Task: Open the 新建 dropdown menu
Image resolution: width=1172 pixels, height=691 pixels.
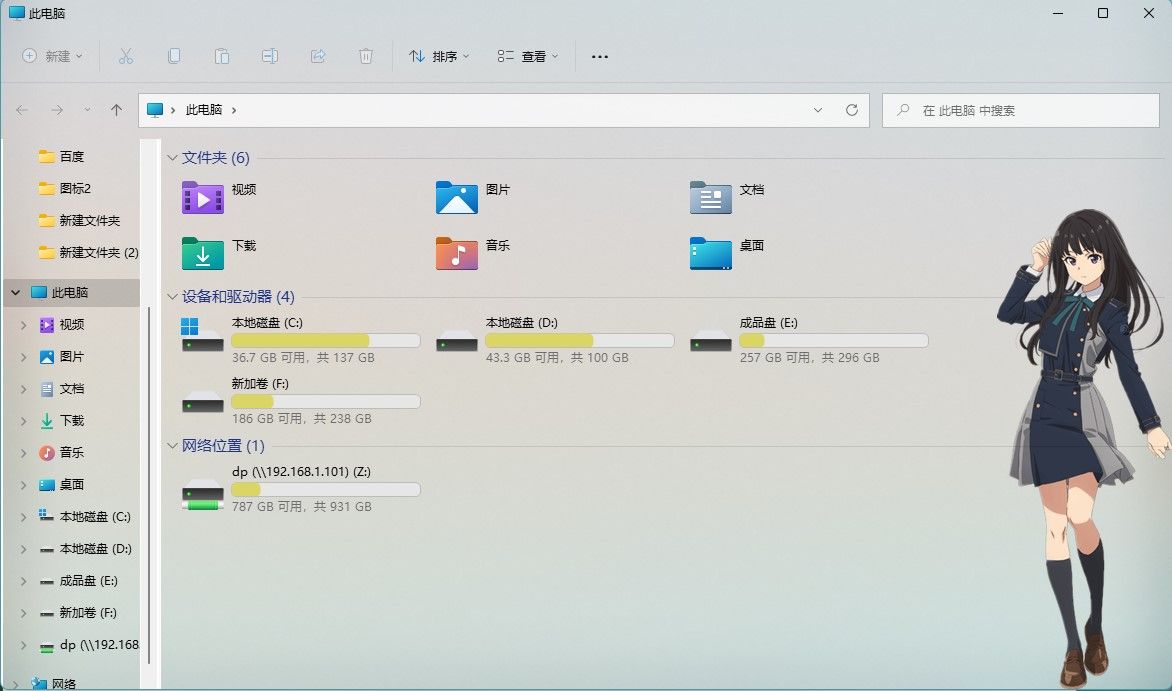Action: (52, 56)
